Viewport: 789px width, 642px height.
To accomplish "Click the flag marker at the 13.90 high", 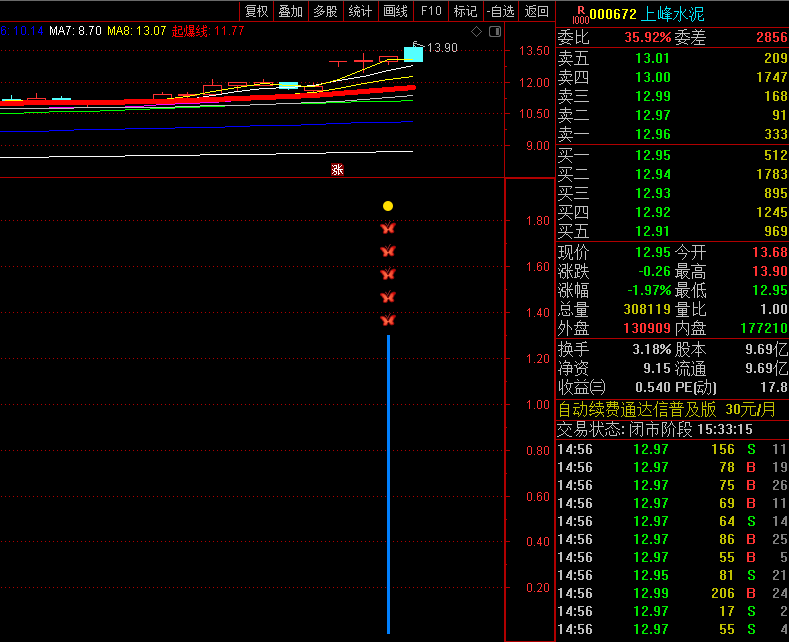I will click(x=416, y=45).
